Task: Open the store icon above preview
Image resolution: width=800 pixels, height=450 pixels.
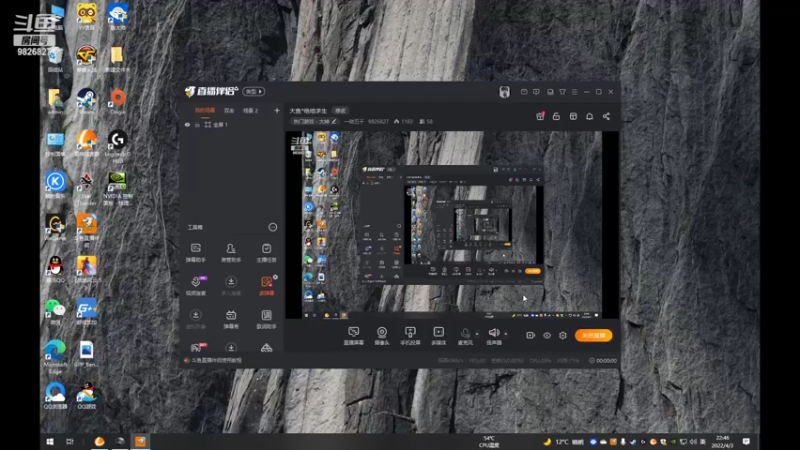Action: click(573, 116)
